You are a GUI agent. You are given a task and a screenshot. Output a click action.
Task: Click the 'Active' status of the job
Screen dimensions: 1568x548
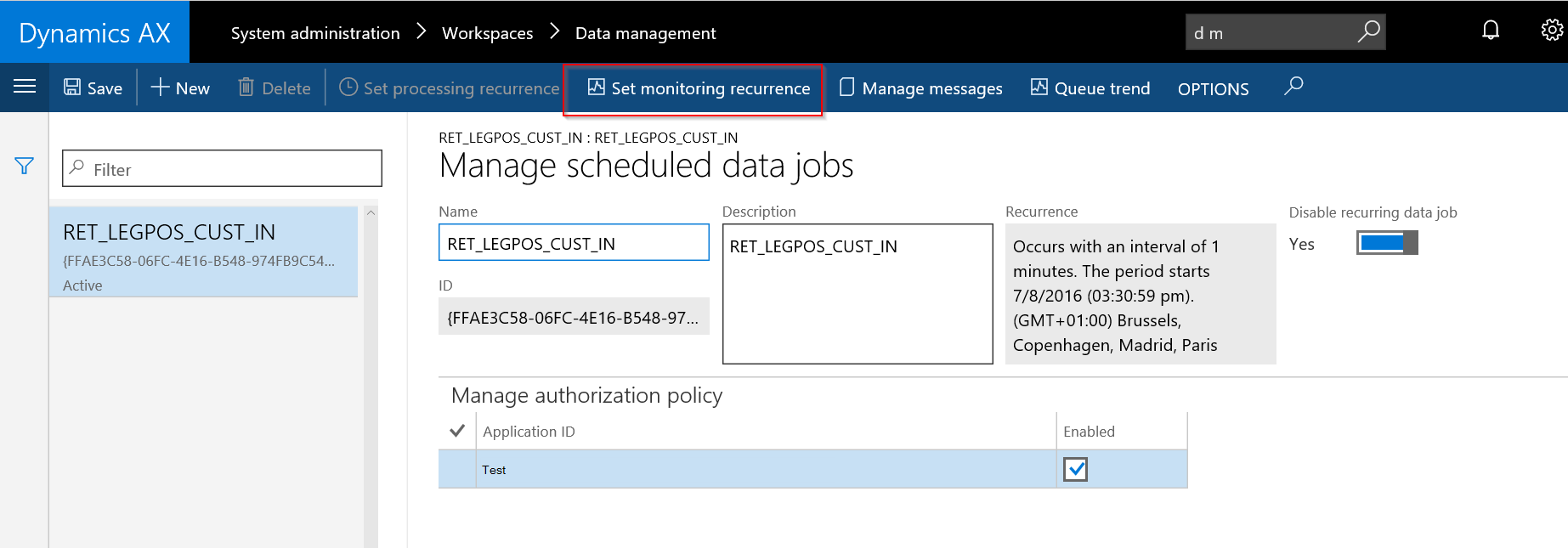tap(82, 285)
